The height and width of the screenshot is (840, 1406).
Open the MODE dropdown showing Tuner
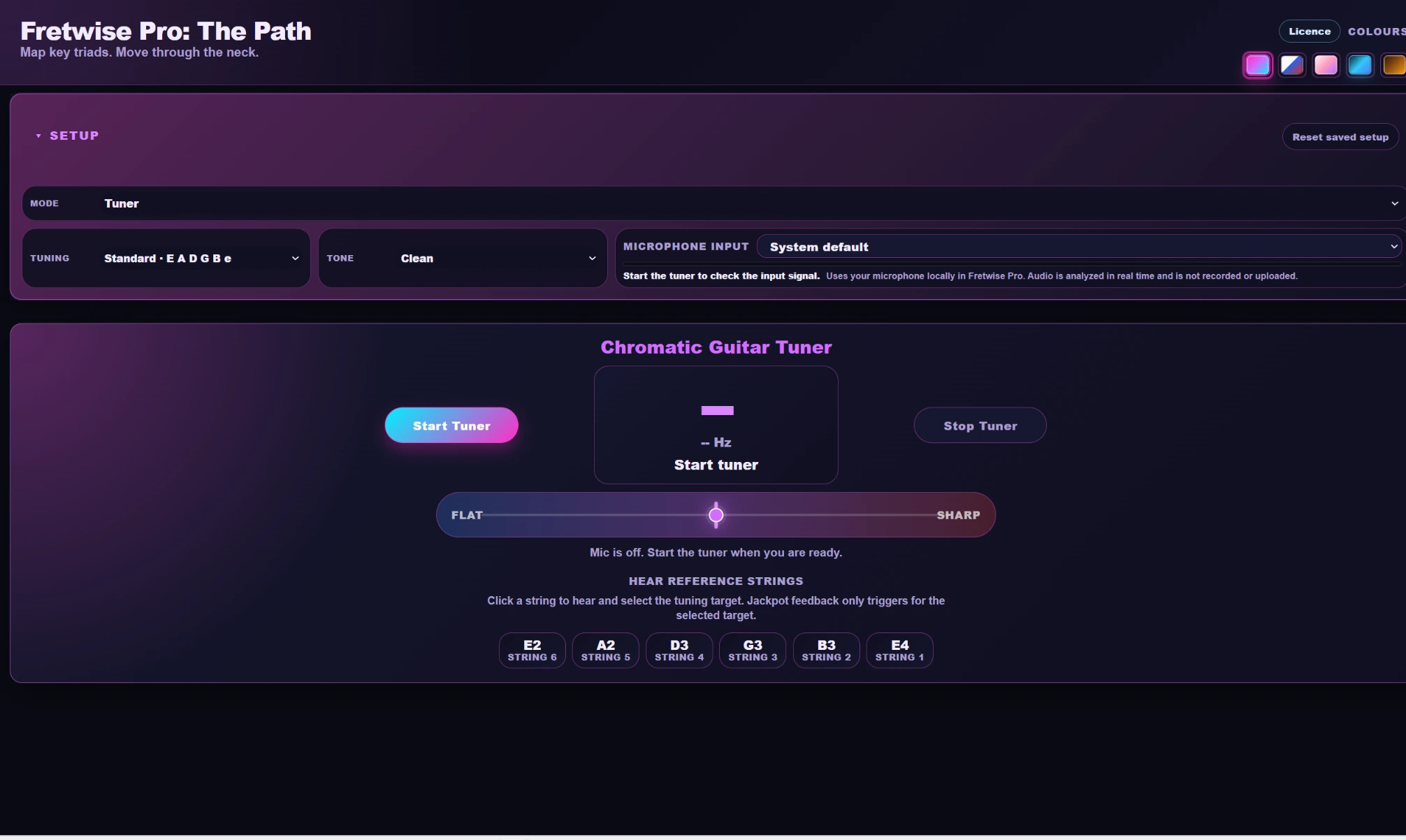click(x=713, y=203)
